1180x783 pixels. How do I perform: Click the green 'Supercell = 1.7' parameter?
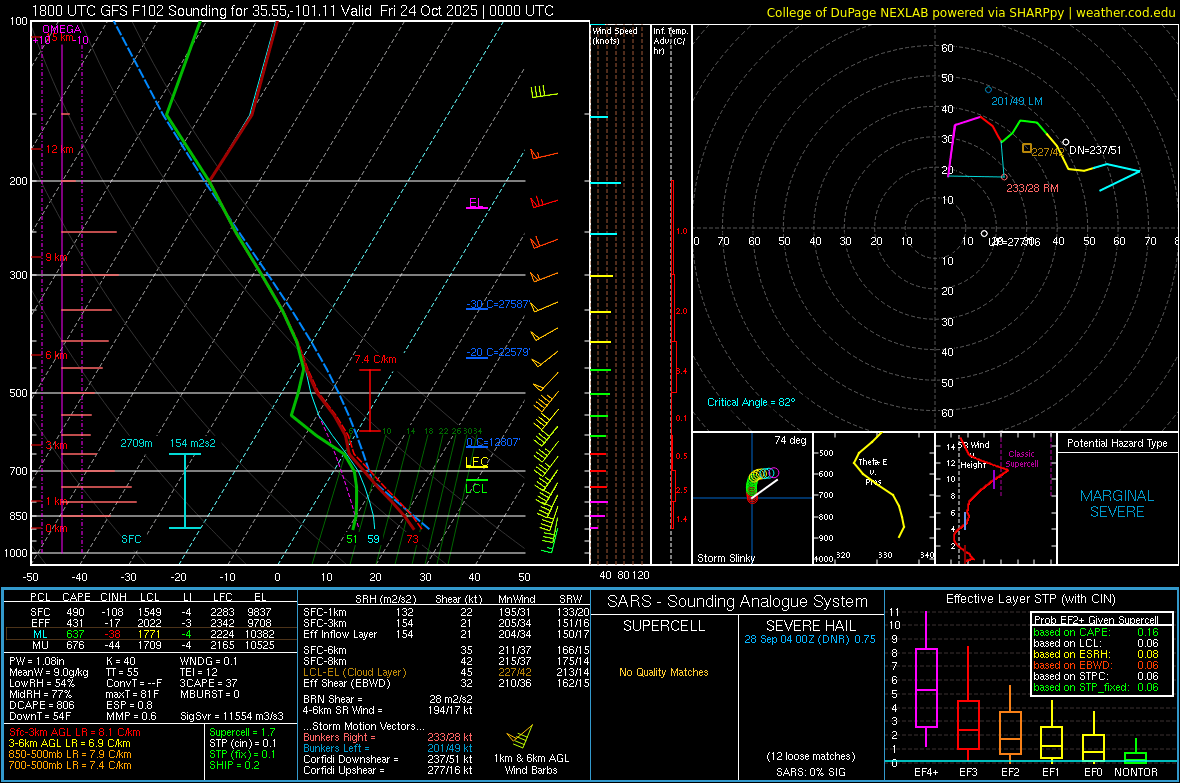[242, 732]
